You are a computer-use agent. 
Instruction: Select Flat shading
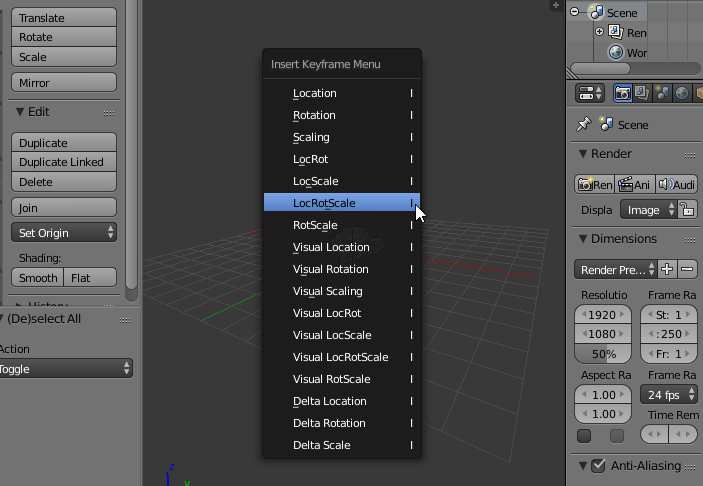click(x=90, y=278)
